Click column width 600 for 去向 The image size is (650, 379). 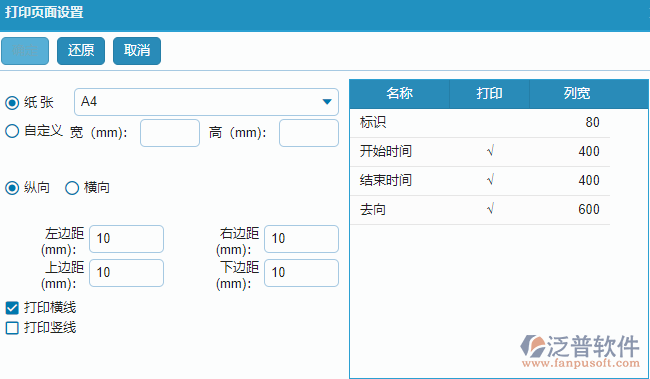click(x=589, y=209)
